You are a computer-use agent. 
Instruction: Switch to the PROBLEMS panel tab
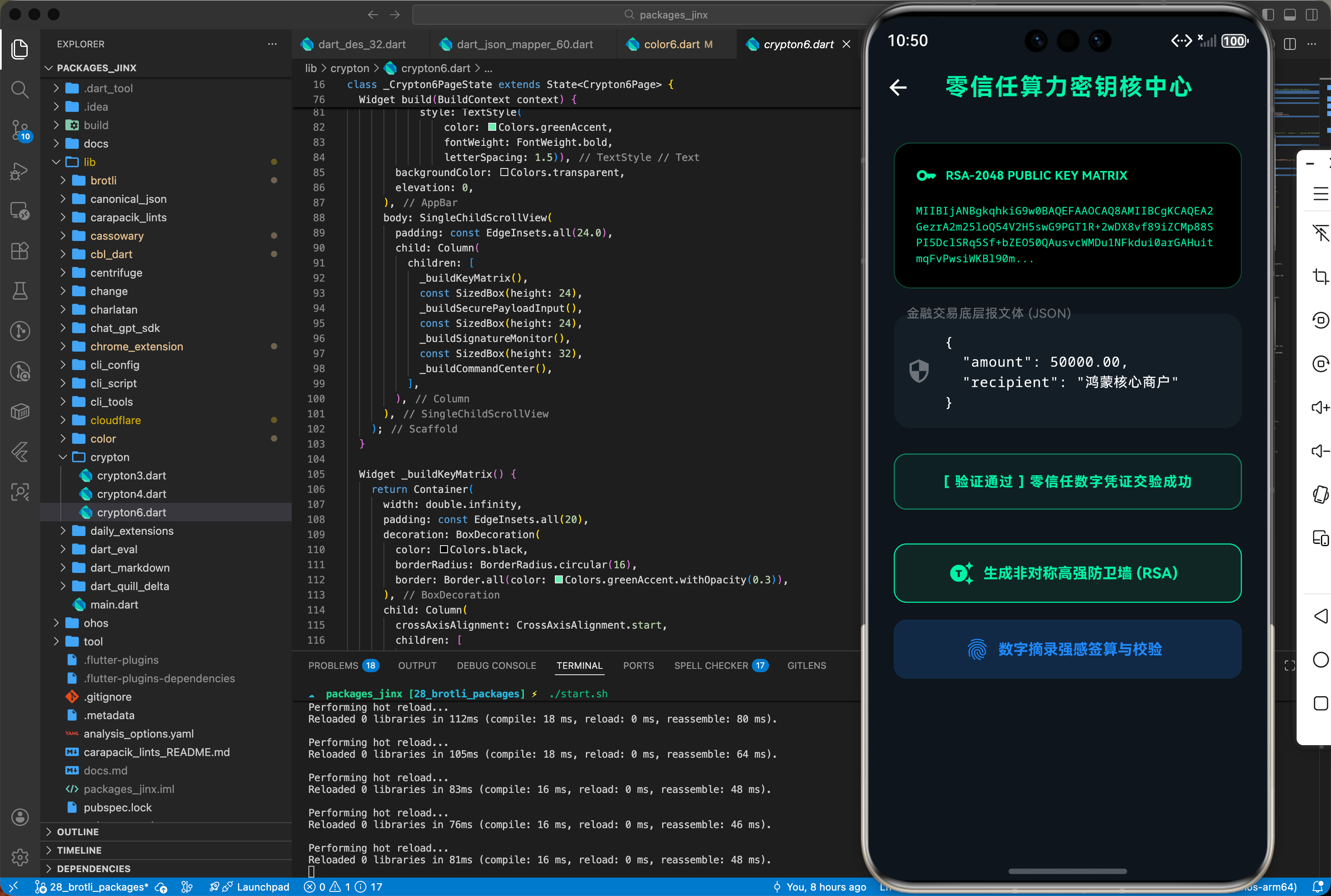pos(333,665)
